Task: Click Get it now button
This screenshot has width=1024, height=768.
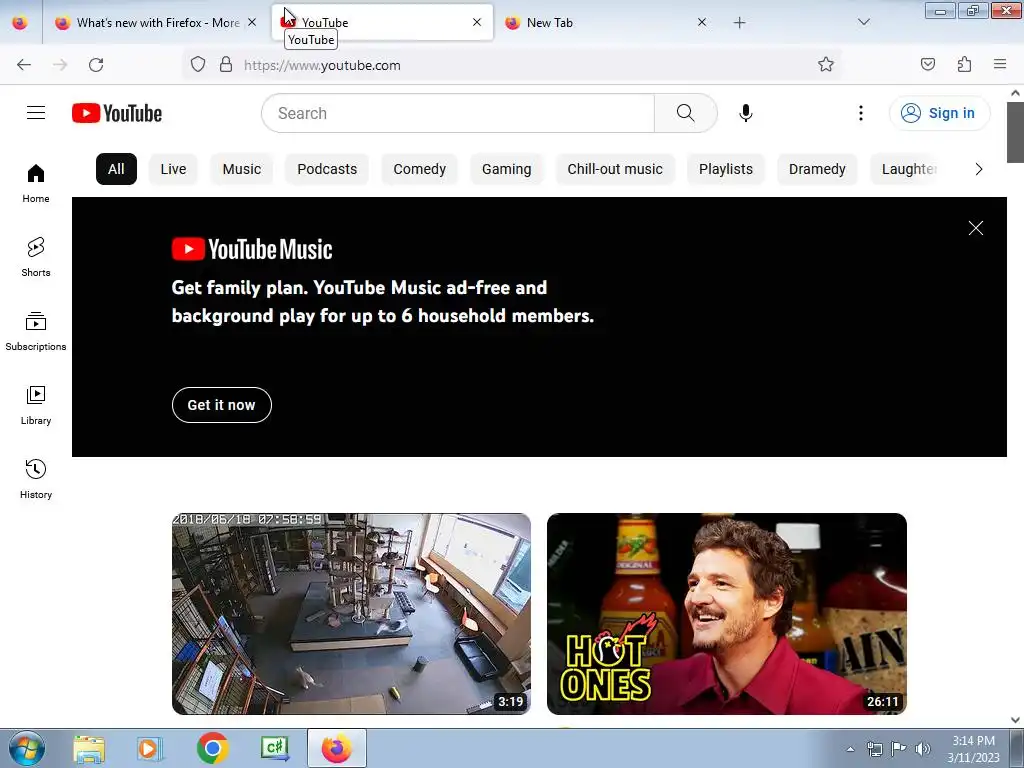Action: click(221, 405)
